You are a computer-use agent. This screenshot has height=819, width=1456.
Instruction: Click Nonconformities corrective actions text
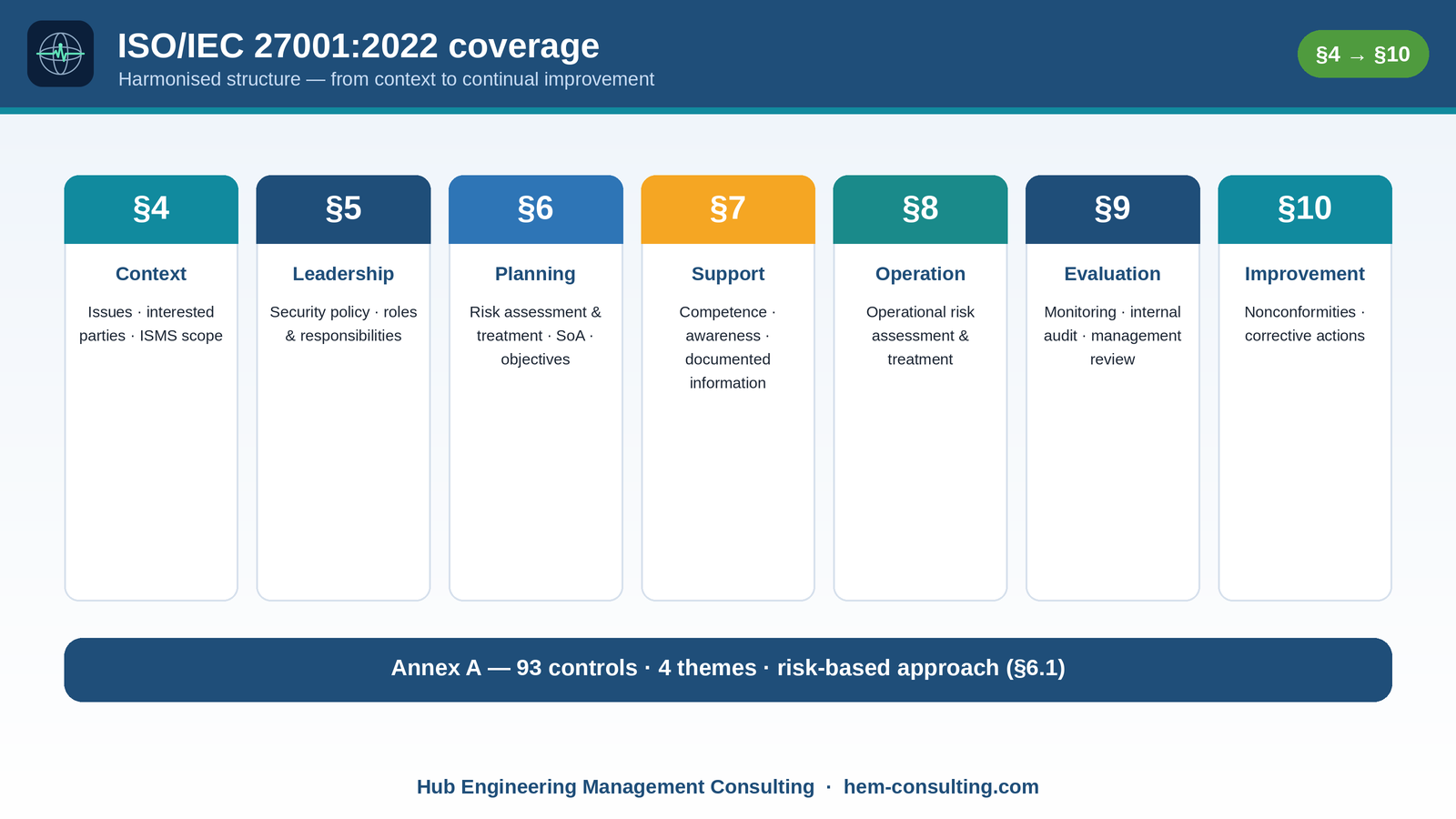[1305, 324]
